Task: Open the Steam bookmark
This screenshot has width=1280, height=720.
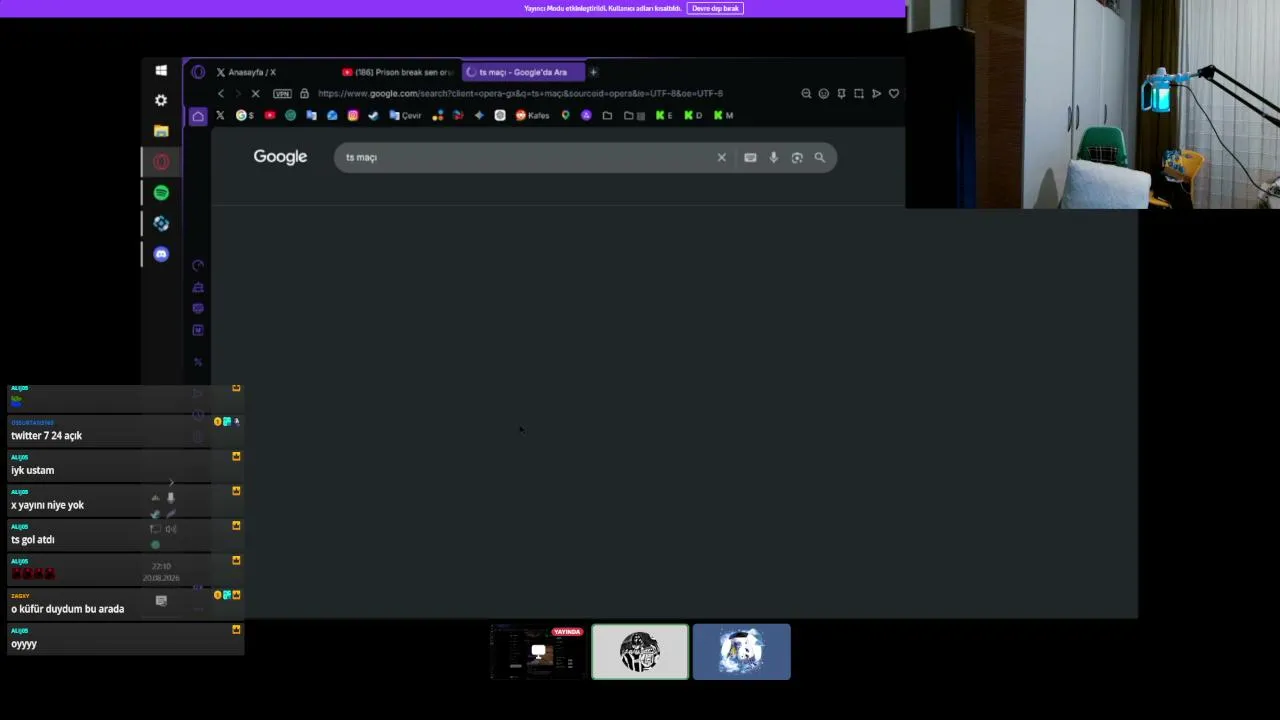Action: (x=373, y=116)
